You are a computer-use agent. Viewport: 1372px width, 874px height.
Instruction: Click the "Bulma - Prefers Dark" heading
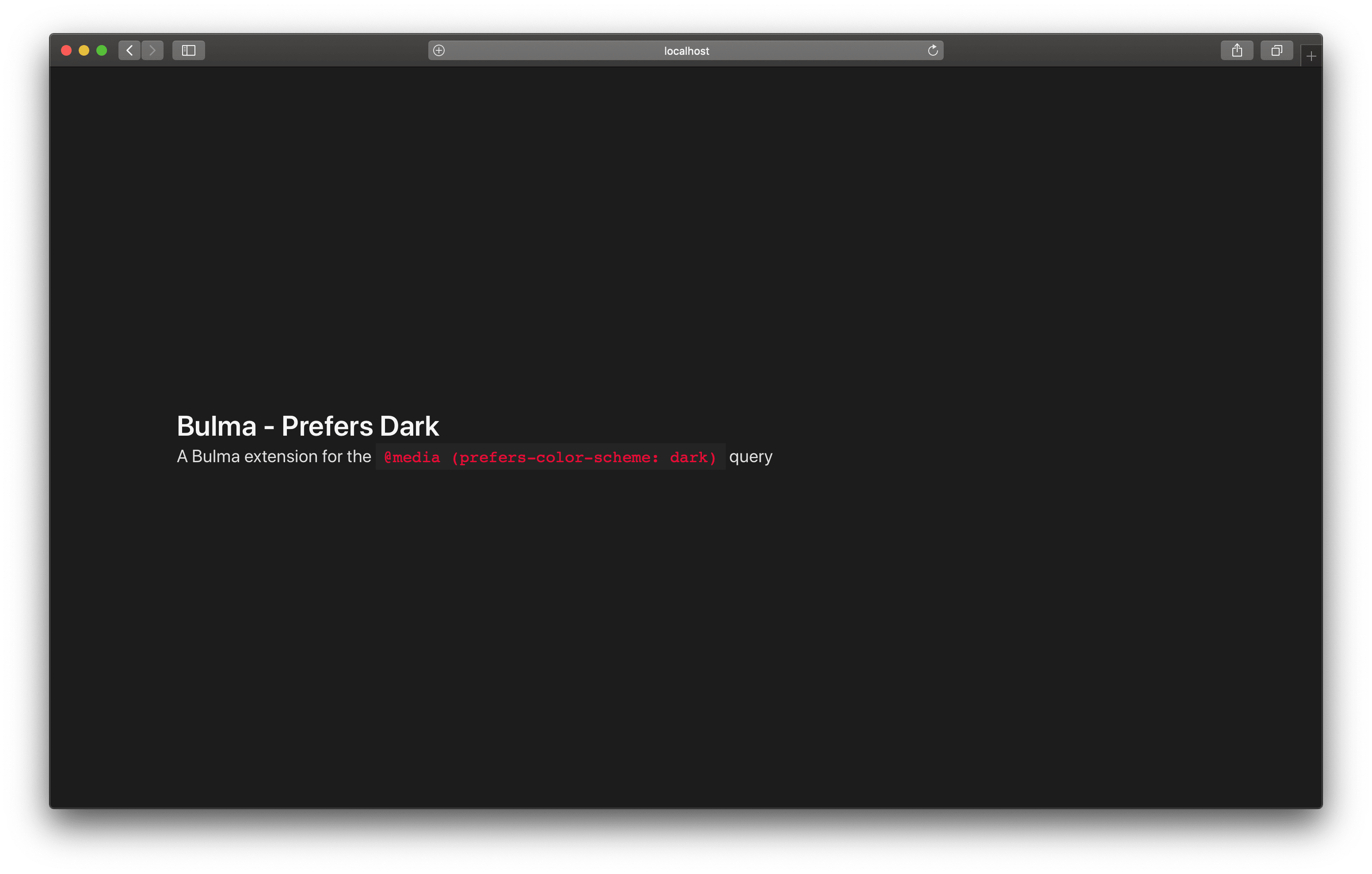[x=308, y=426]
